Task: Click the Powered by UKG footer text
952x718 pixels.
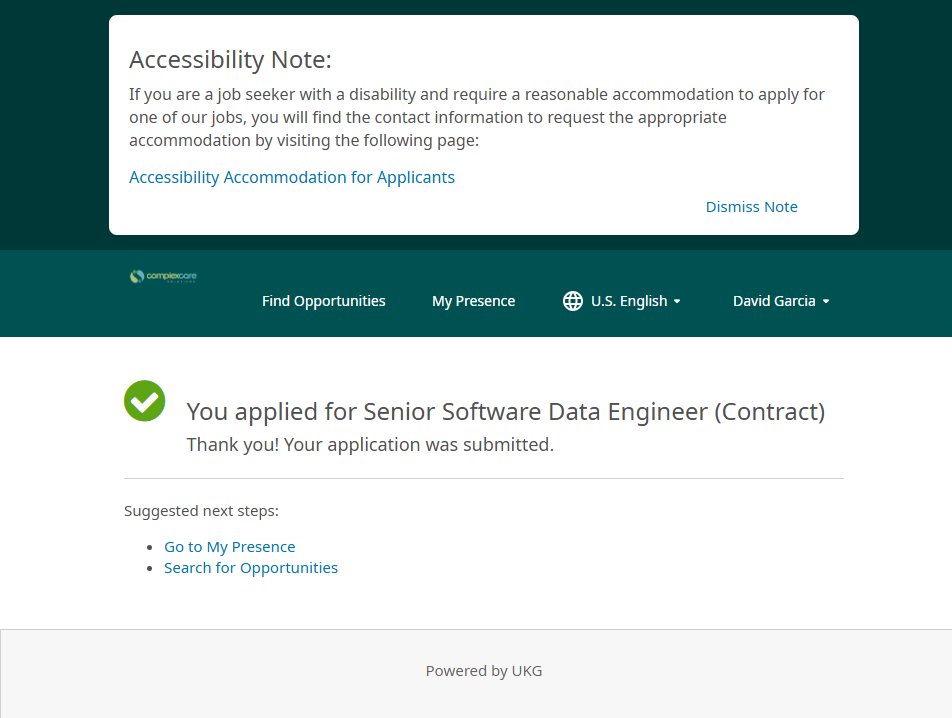Action: pyautogui.click(x=484, y=671)
